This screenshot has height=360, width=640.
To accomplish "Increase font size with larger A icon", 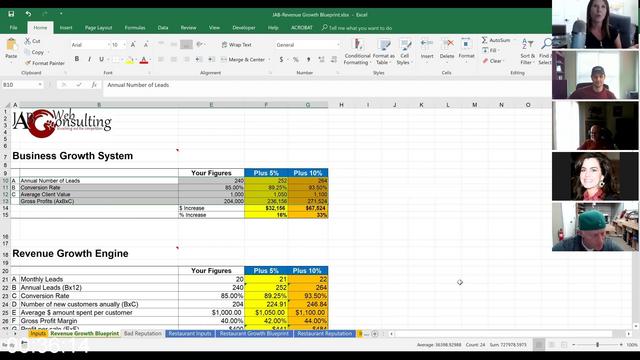I will tap(133, 44).
